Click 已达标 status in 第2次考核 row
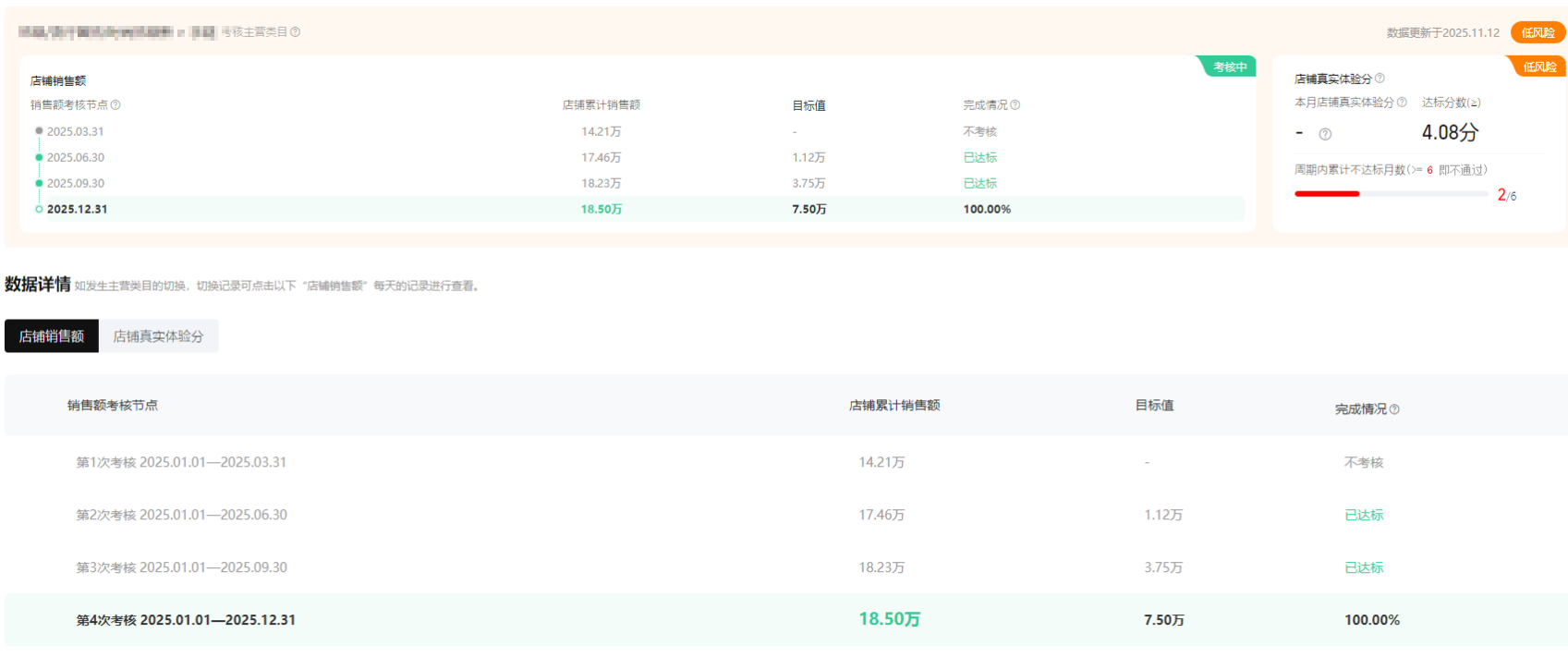Viewport: 1568px width, 670px height. tap(1364, 515)
